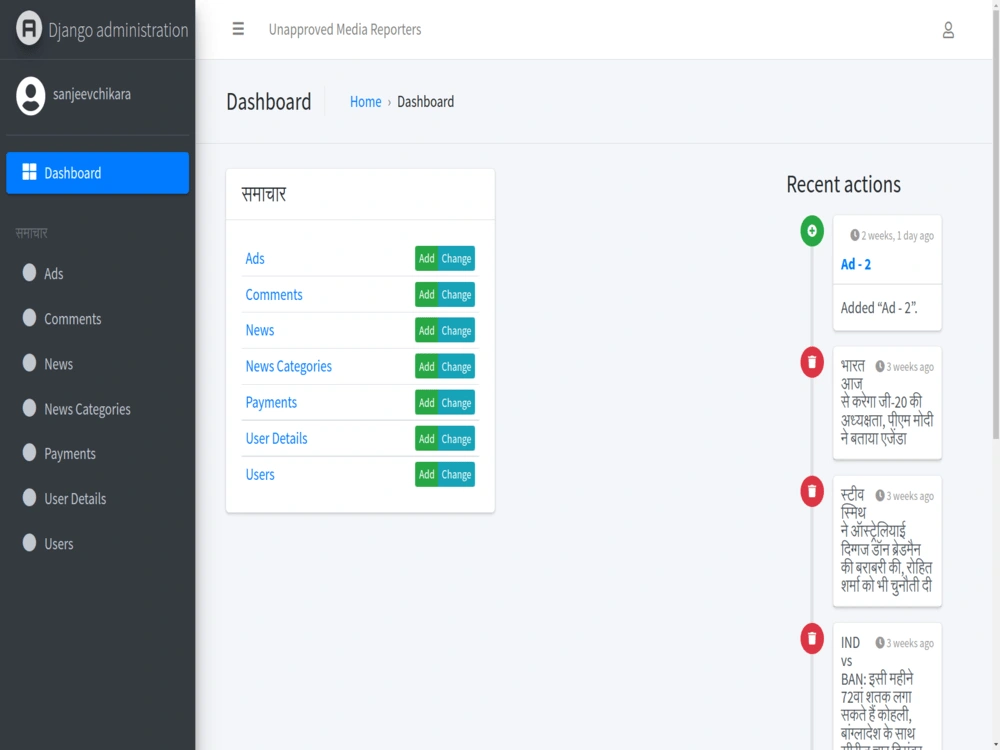Click Add button for News Categories
This screenshot has width=1000, height=750.
427,367
